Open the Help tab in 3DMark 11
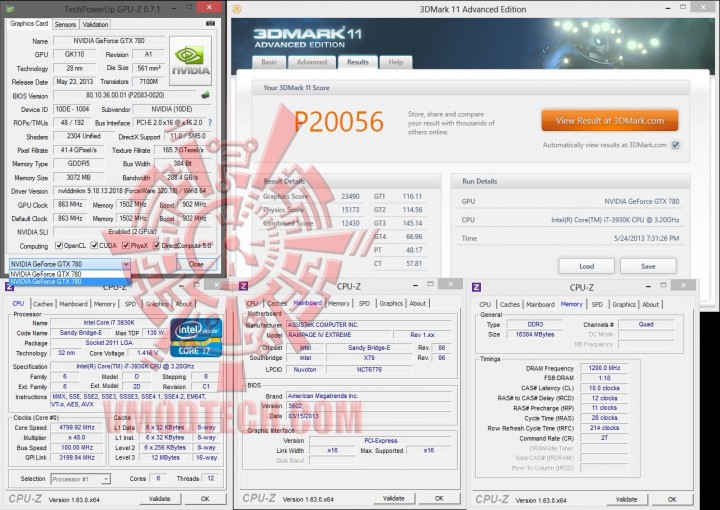The image size is (720, 510). click(395, 62)
